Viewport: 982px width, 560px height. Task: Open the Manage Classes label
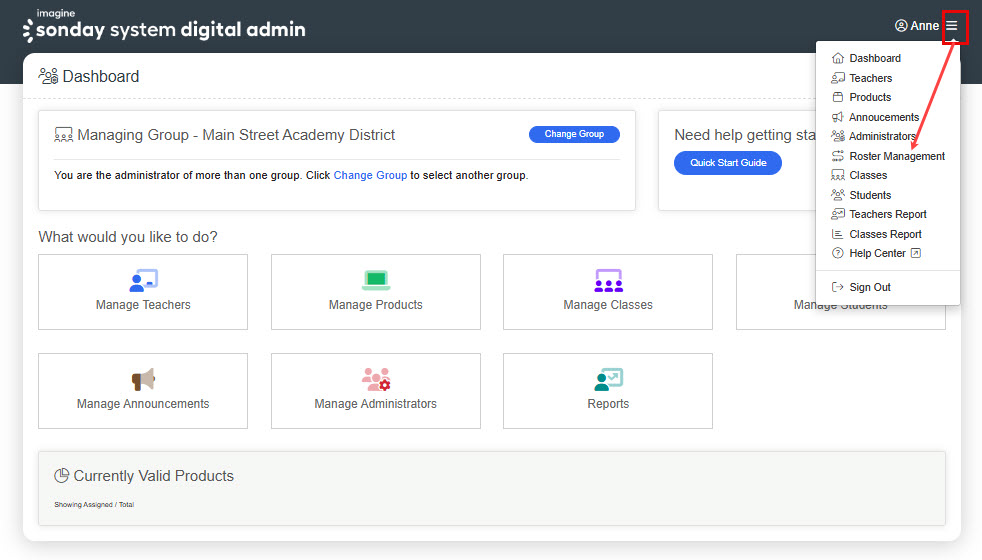point(608,305)
